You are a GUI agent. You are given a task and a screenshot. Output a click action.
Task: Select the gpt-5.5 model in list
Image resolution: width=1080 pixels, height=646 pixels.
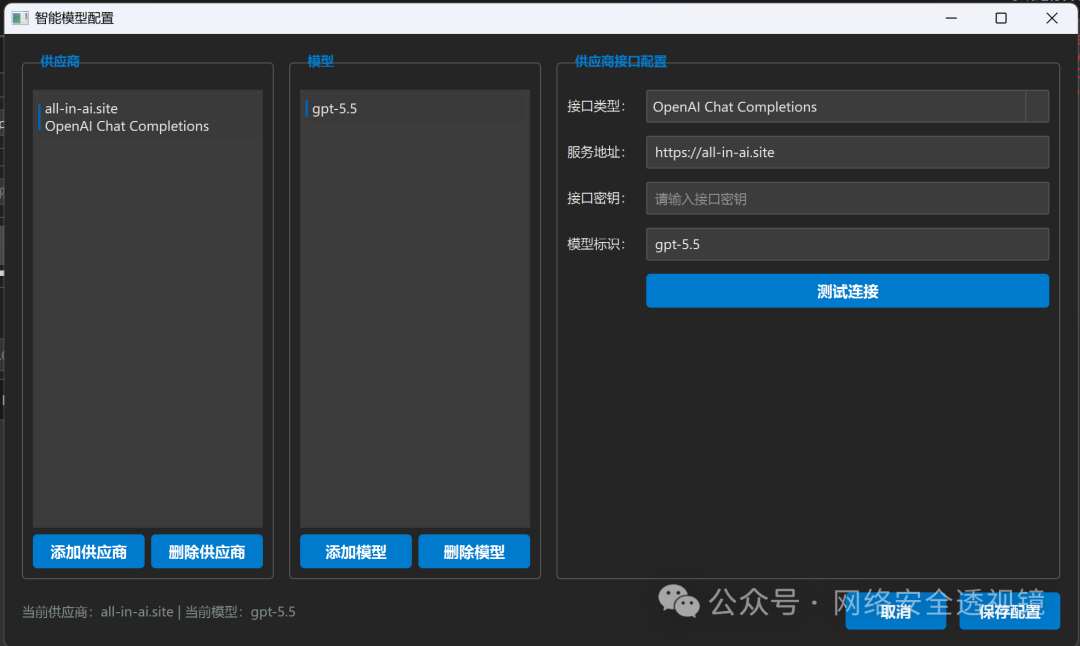coord(415,108)
